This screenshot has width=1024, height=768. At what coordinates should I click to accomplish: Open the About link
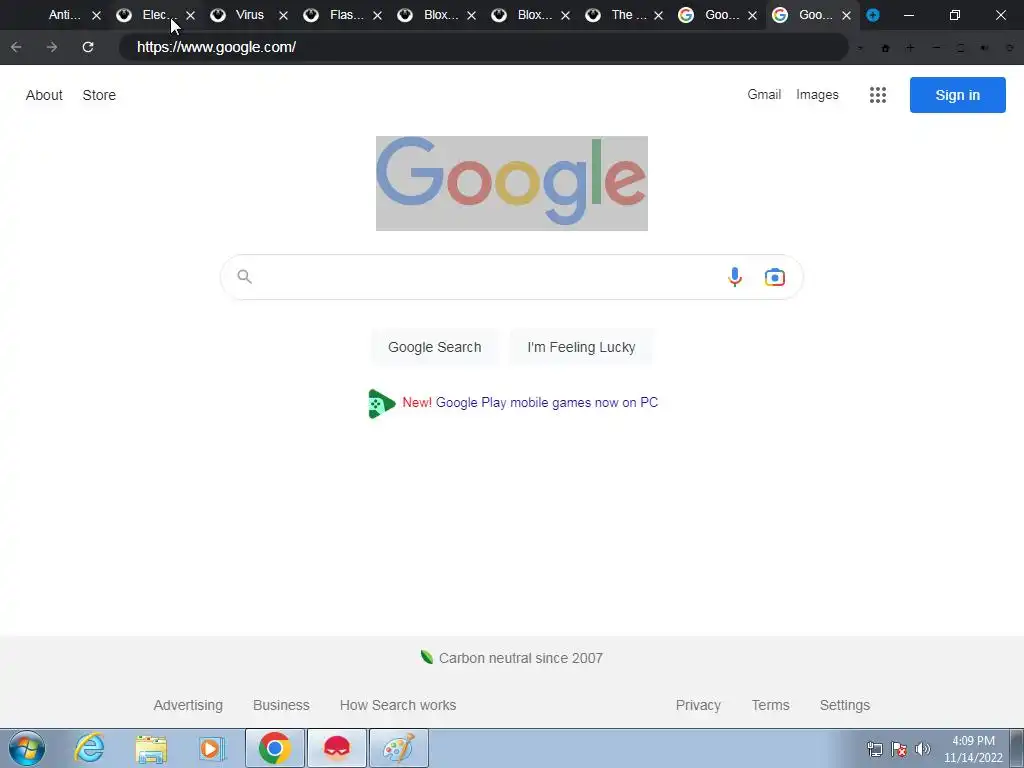tap(44, 95)
